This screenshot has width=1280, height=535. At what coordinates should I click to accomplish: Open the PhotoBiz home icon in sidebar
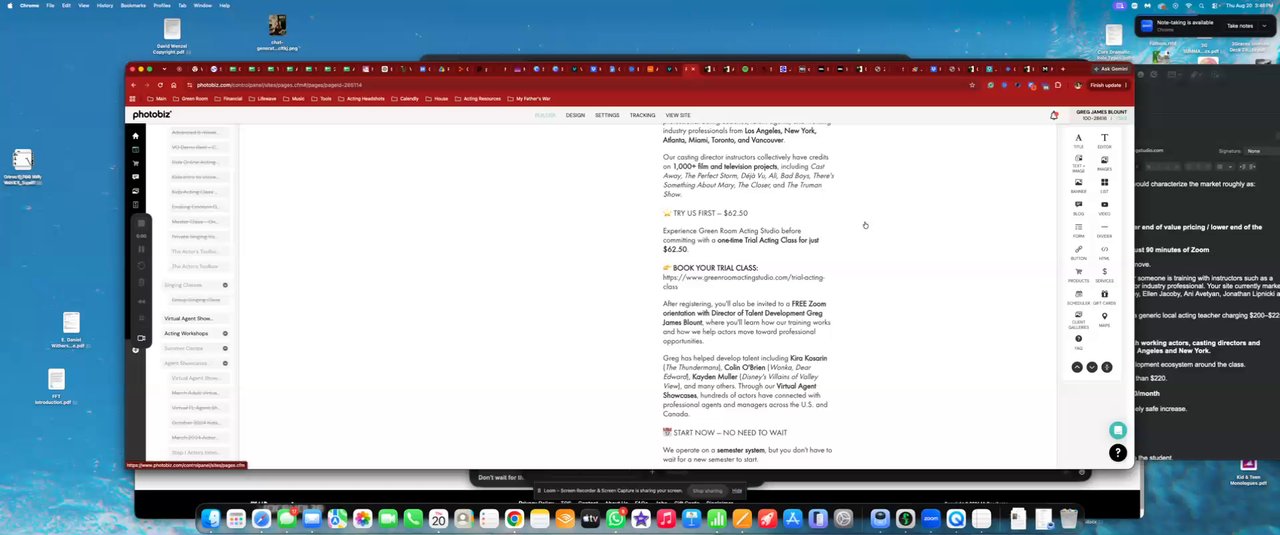point(136,136)
